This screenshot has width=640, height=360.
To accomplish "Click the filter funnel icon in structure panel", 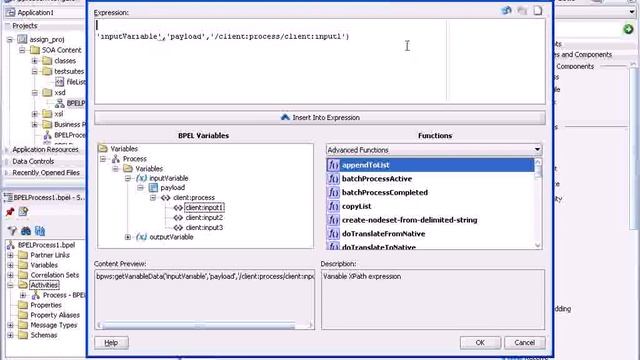I will click(12, 231).
